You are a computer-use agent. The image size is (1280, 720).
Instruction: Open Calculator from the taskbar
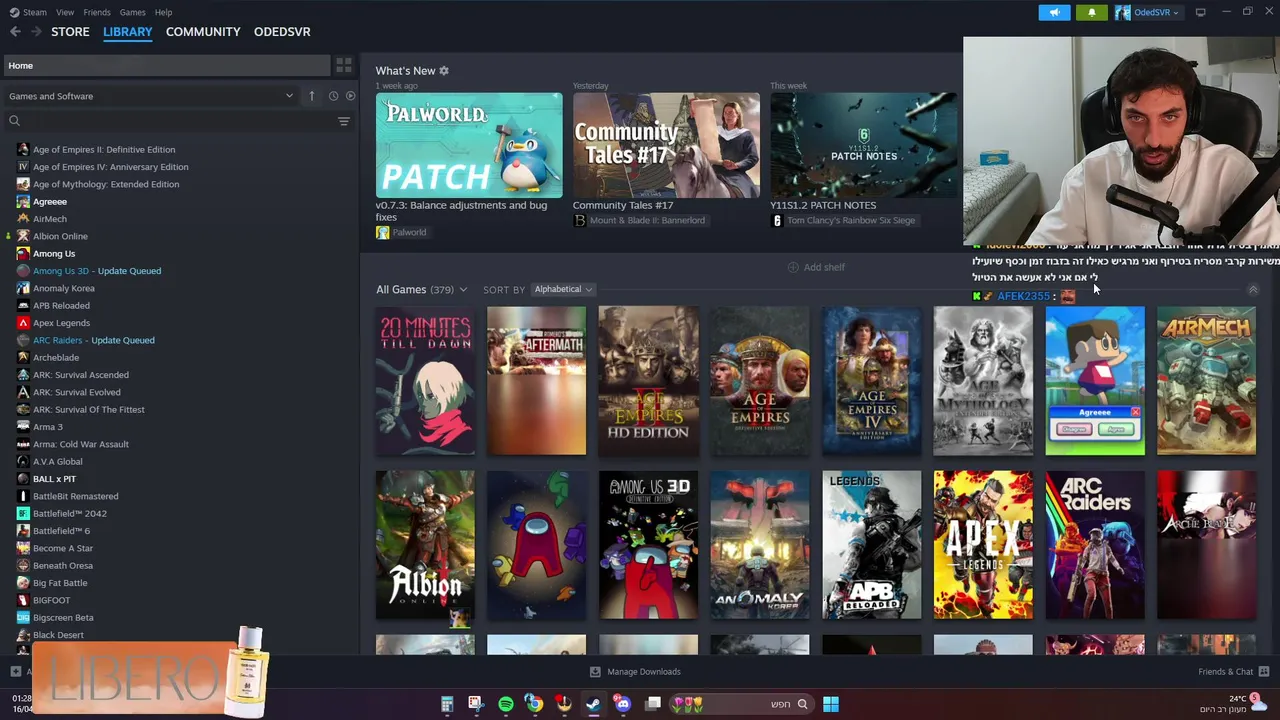(447, 704)
